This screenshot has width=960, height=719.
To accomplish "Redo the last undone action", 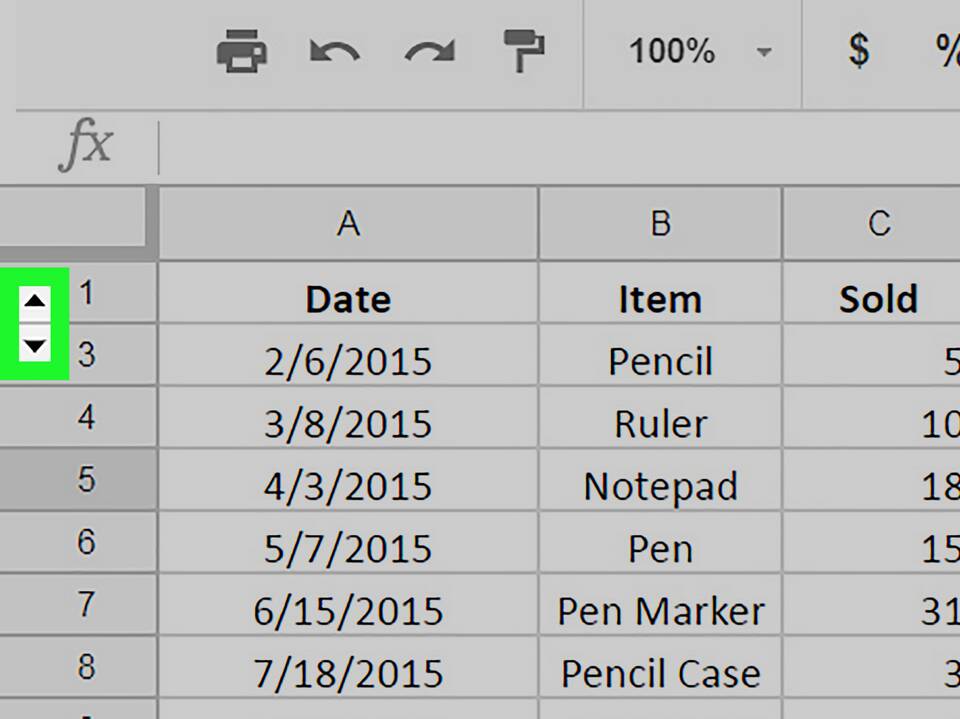I will [430, 51].
